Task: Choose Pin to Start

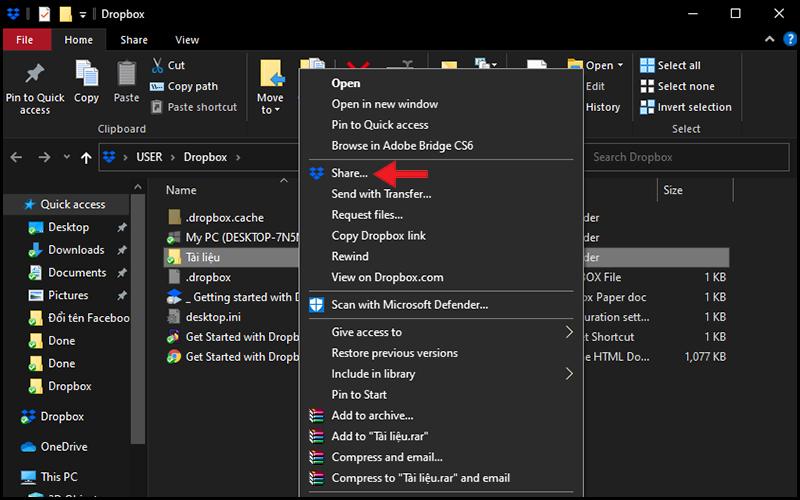Action: click(x=359, y=395)
